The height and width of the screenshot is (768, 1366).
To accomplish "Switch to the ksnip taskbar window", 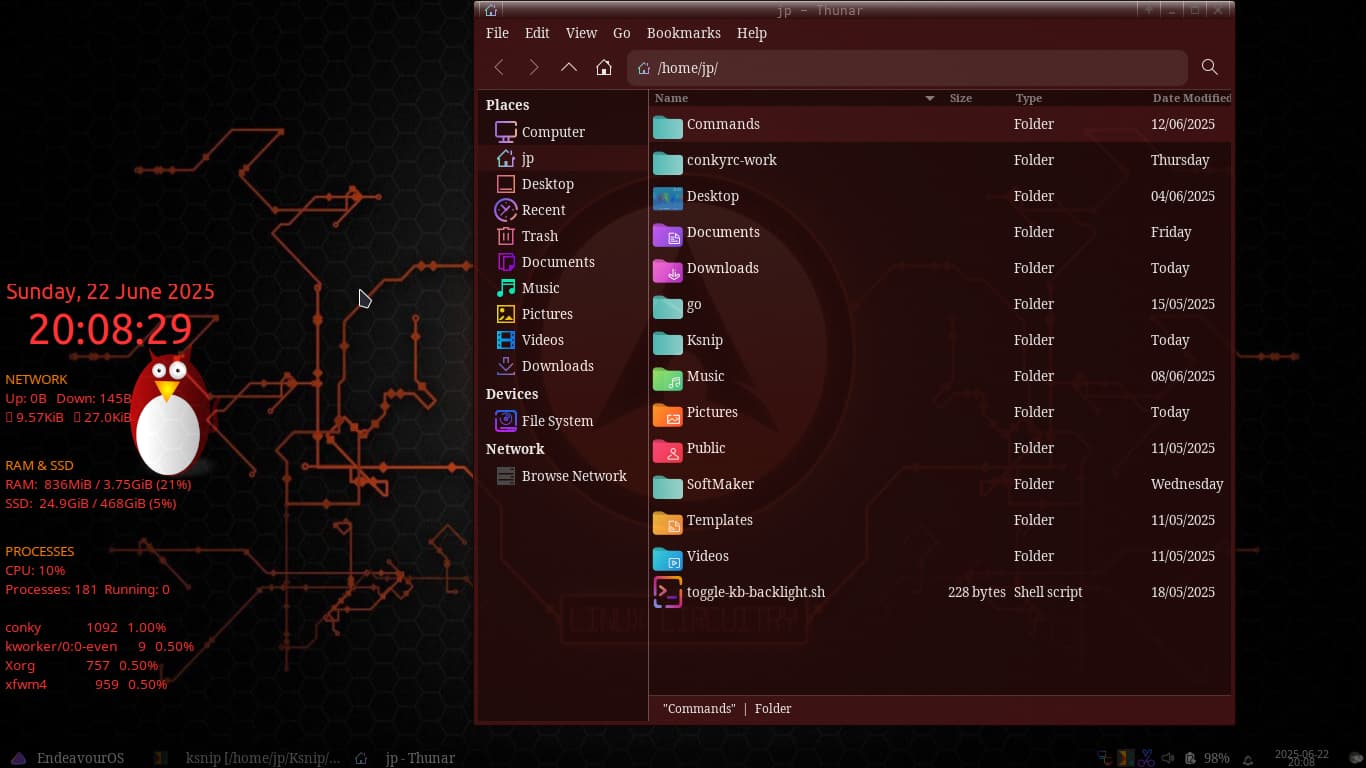I will tap(250, 758).
